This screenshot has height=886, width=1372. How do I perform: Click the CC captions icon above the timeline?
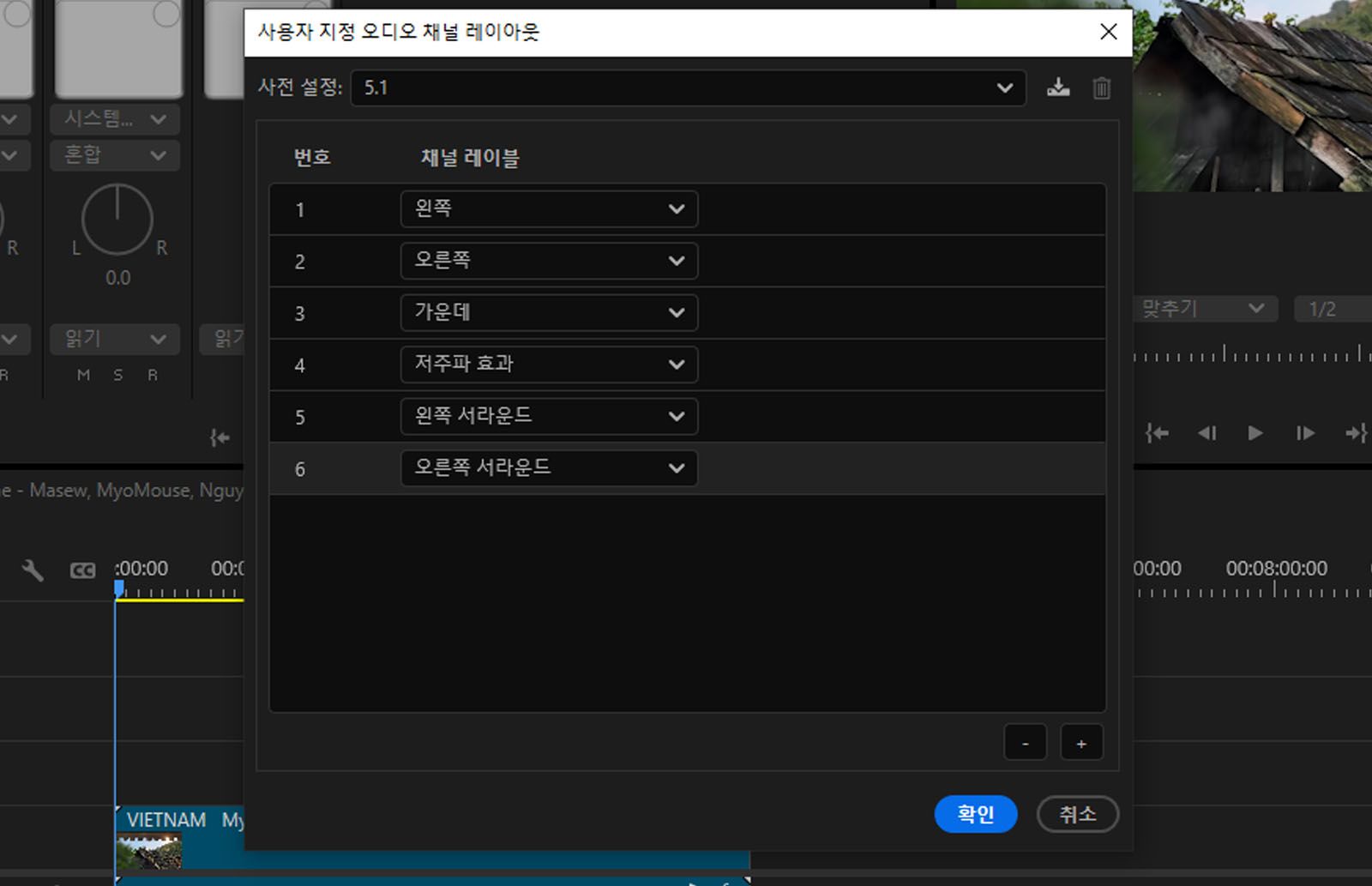point(81,568)
